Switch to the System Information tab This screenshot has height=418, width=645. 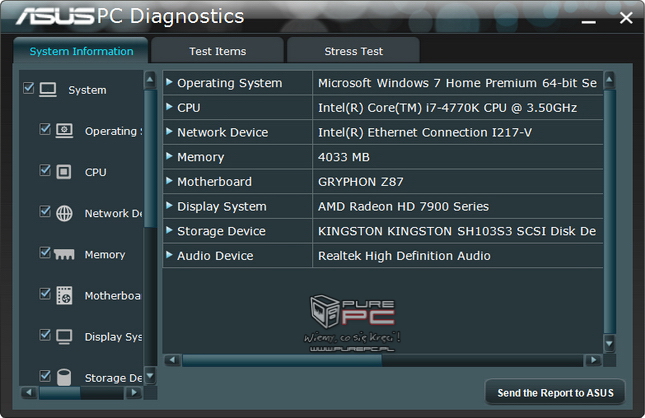pos(81,51)
